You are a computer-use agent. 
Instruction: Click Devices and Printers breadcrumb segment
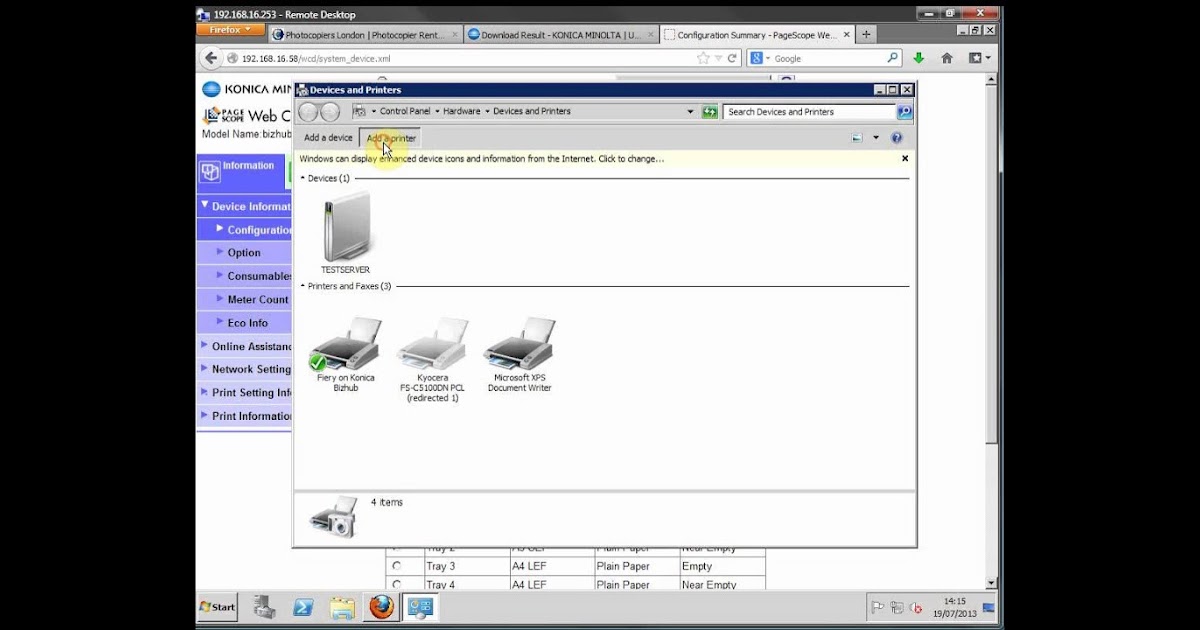point(532,112)
